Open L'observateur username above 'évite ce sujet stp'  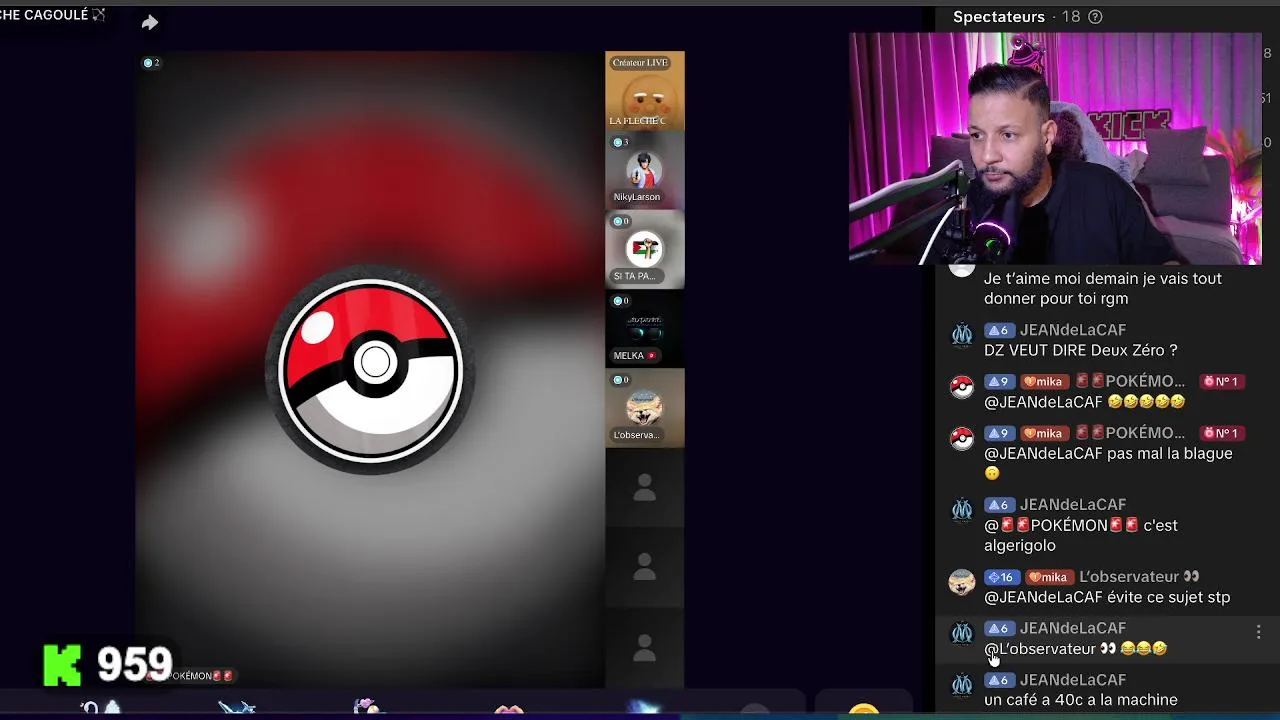pos(1139,577)
